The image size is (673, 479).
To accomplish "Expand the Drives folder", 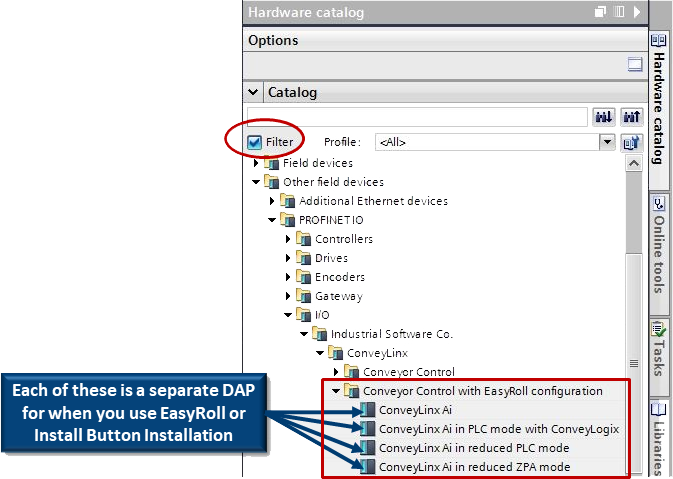I will (288, 258).
